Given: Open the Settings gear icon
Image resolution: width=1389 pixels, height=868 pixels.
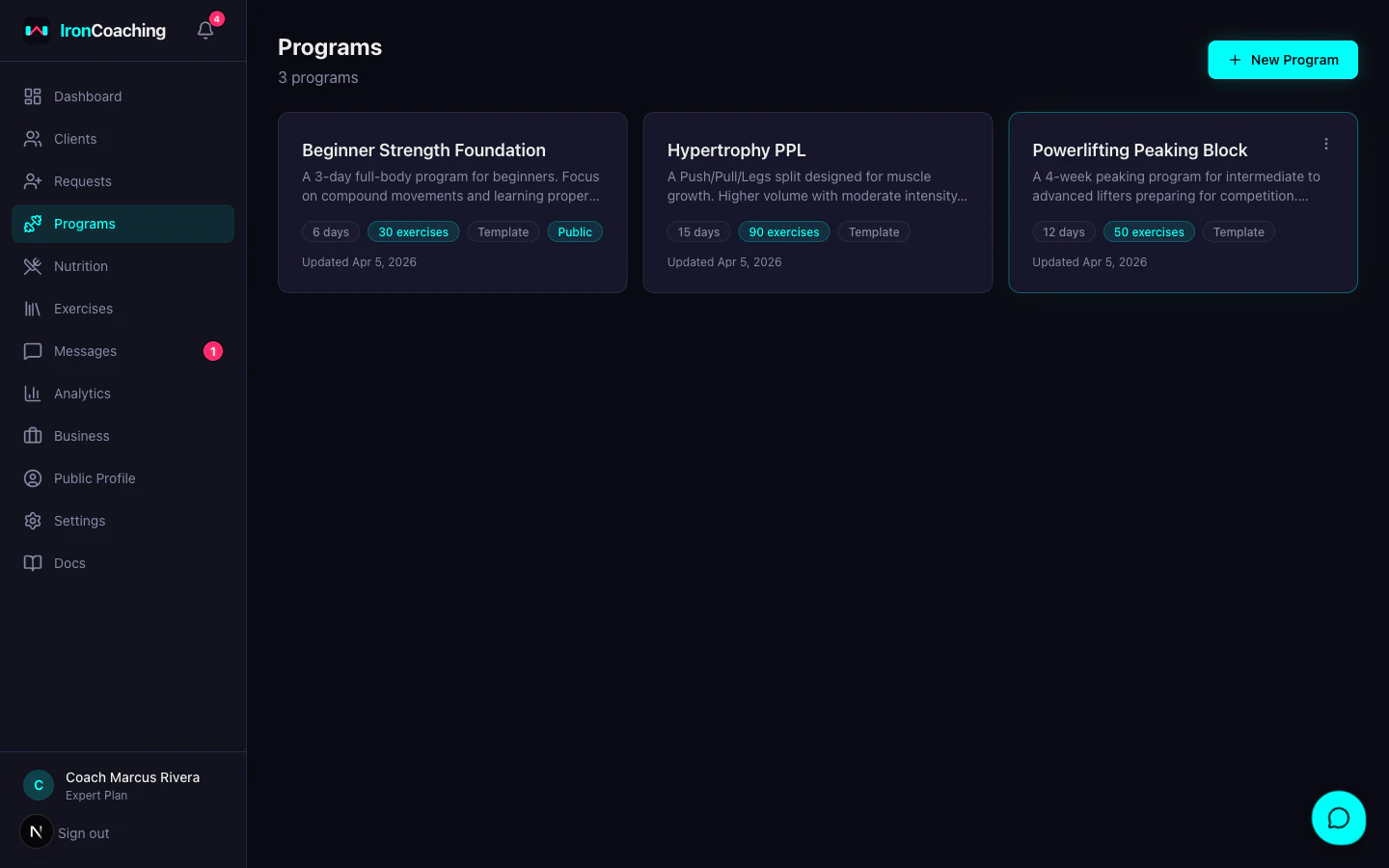Looking at the screenshot, I should coord(33,521).
